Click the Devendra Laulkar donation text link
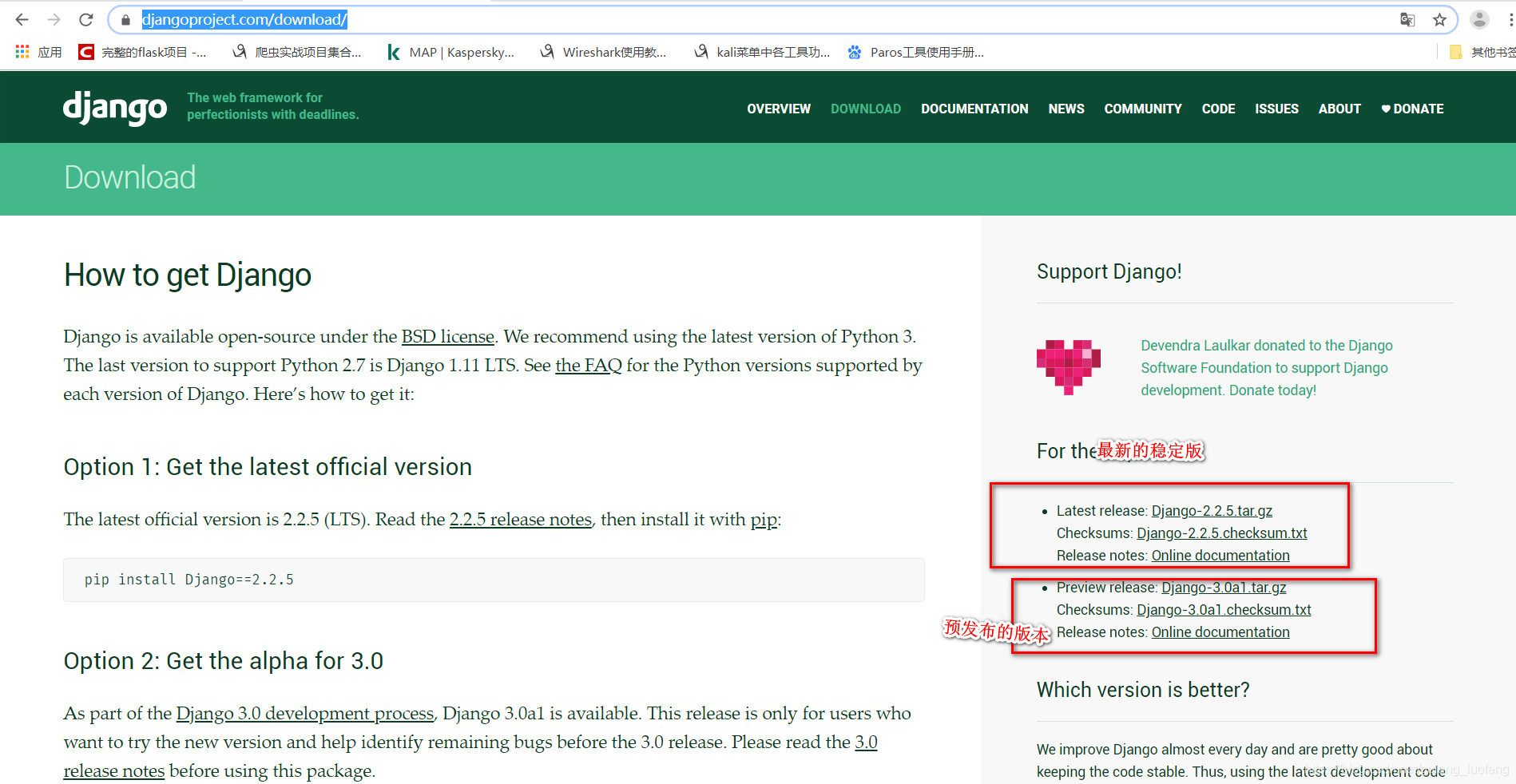This screenshot has width=1516, height=784. [1267, 368]
